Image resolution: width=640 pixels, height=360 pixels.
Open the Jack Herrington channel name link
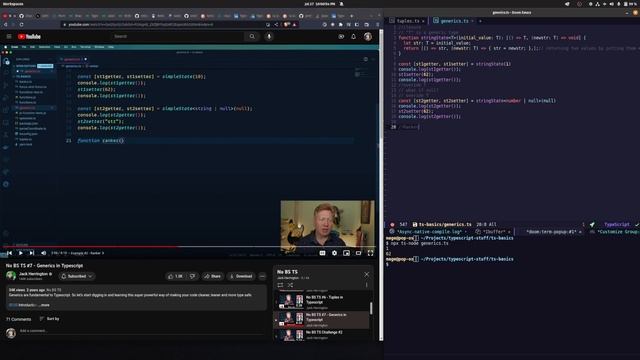pos(34,274)
